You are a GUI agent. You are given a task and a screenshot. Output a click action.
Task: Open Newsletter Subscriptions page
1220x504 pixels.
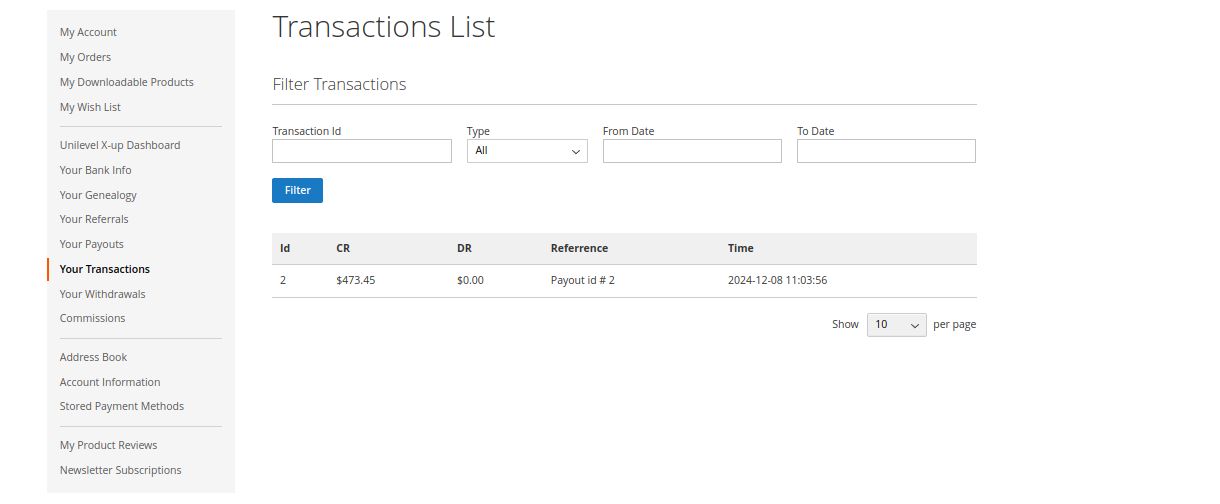point(120,470)
